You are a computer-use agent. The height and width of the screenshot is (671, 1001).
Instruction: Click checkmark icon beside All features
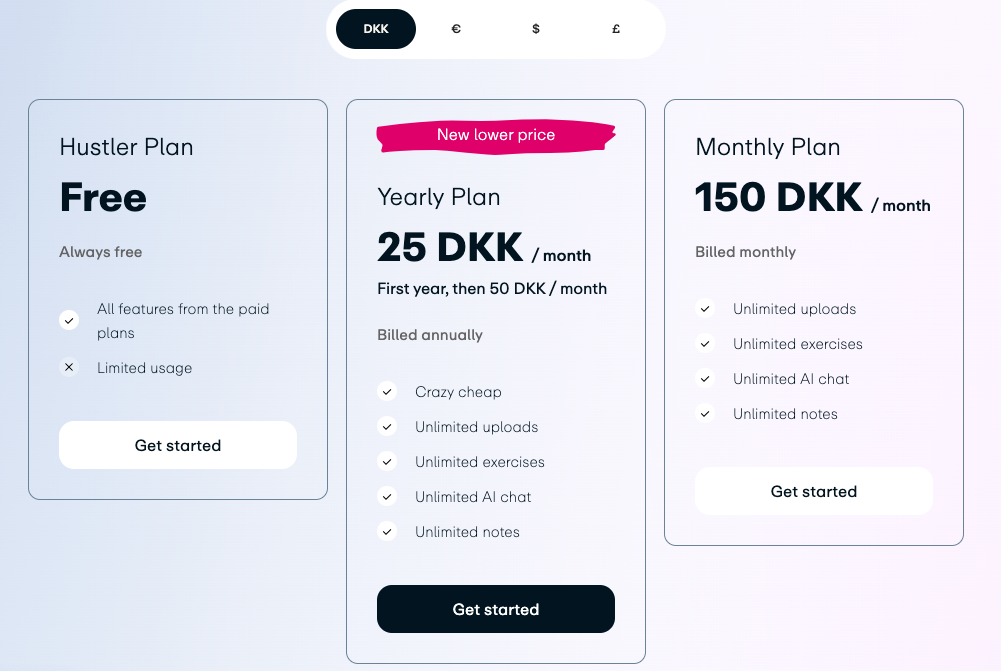click(x=69, y=320)
